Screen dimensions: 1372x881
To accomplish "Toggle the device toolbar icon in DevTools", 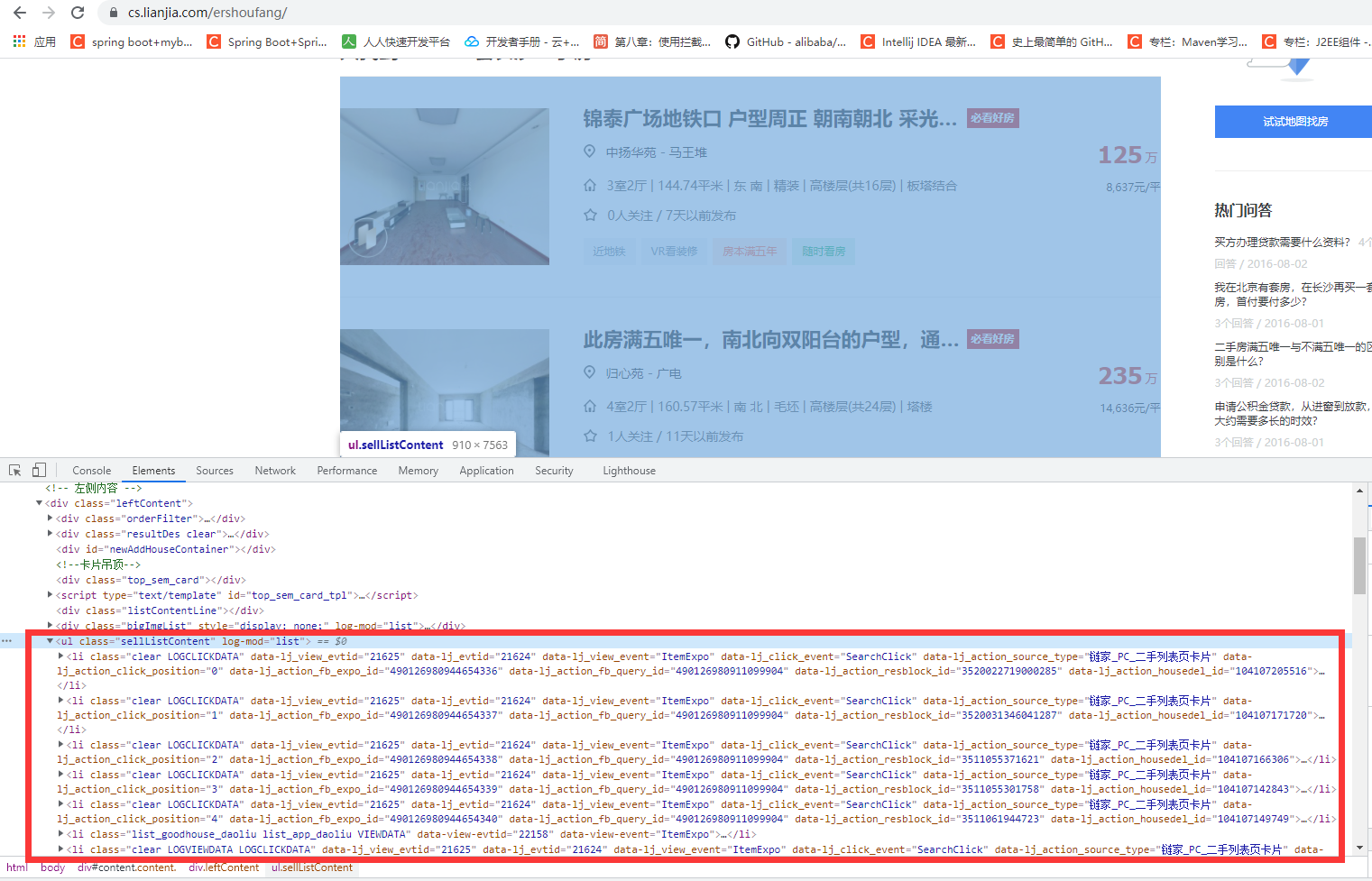I will coord(39,471).
